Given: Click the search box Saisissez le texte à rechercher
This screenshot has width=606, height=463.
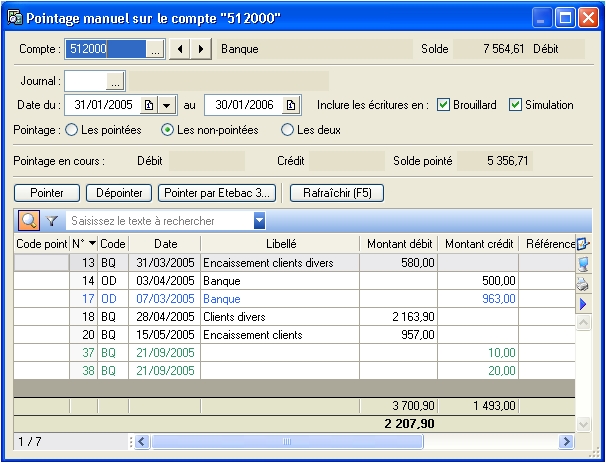Looking at the screenshot, I should point(160,221).
